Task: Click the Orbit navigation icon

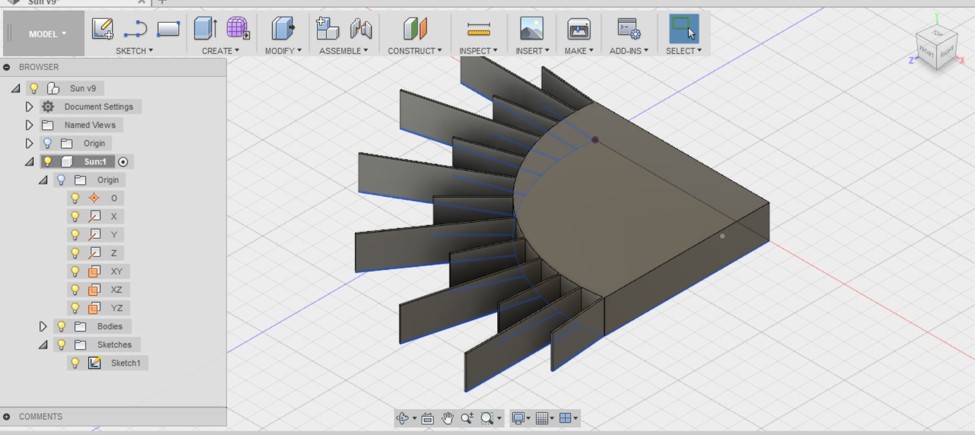Action: (402, 418)
